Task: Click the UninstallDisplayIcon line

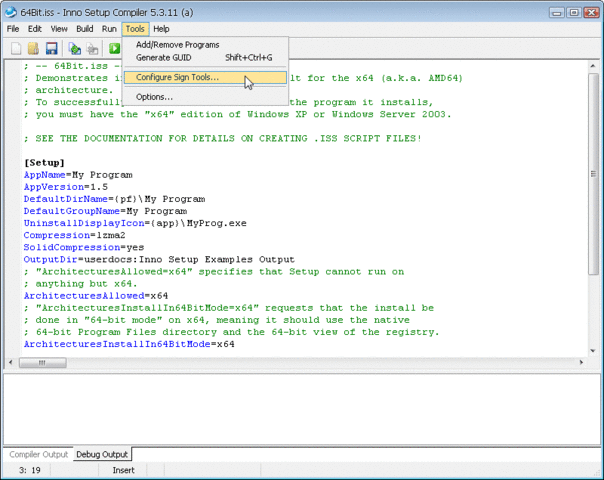Action: coord(135,223)
